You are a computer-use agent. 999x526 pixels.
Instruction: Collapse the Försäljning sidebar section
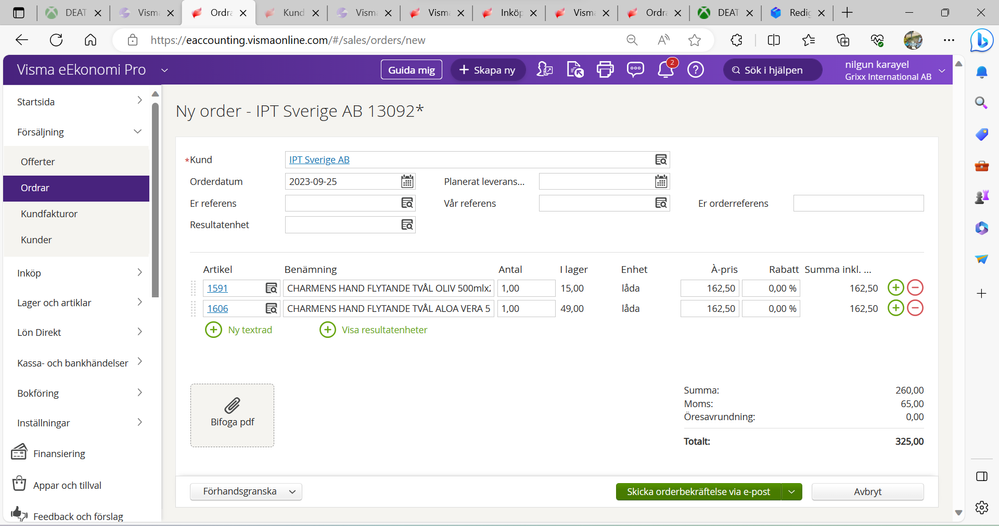click(x=139, y=131)
